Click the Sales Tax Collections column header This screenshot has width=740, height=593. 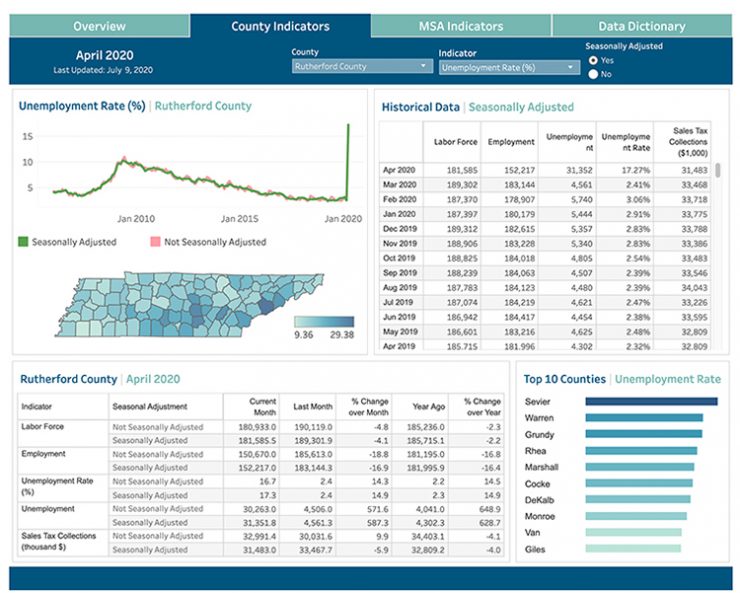690,143
